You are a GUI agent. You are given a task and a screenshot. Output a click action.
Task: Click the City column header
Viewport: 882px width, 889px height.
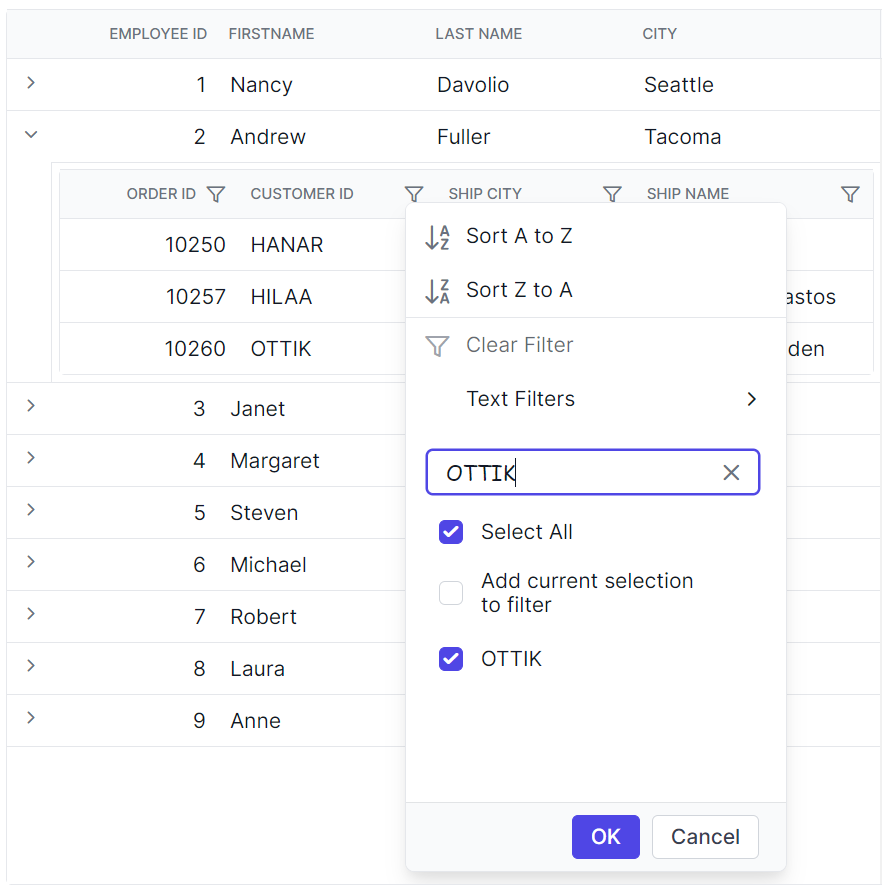point(659,34)
